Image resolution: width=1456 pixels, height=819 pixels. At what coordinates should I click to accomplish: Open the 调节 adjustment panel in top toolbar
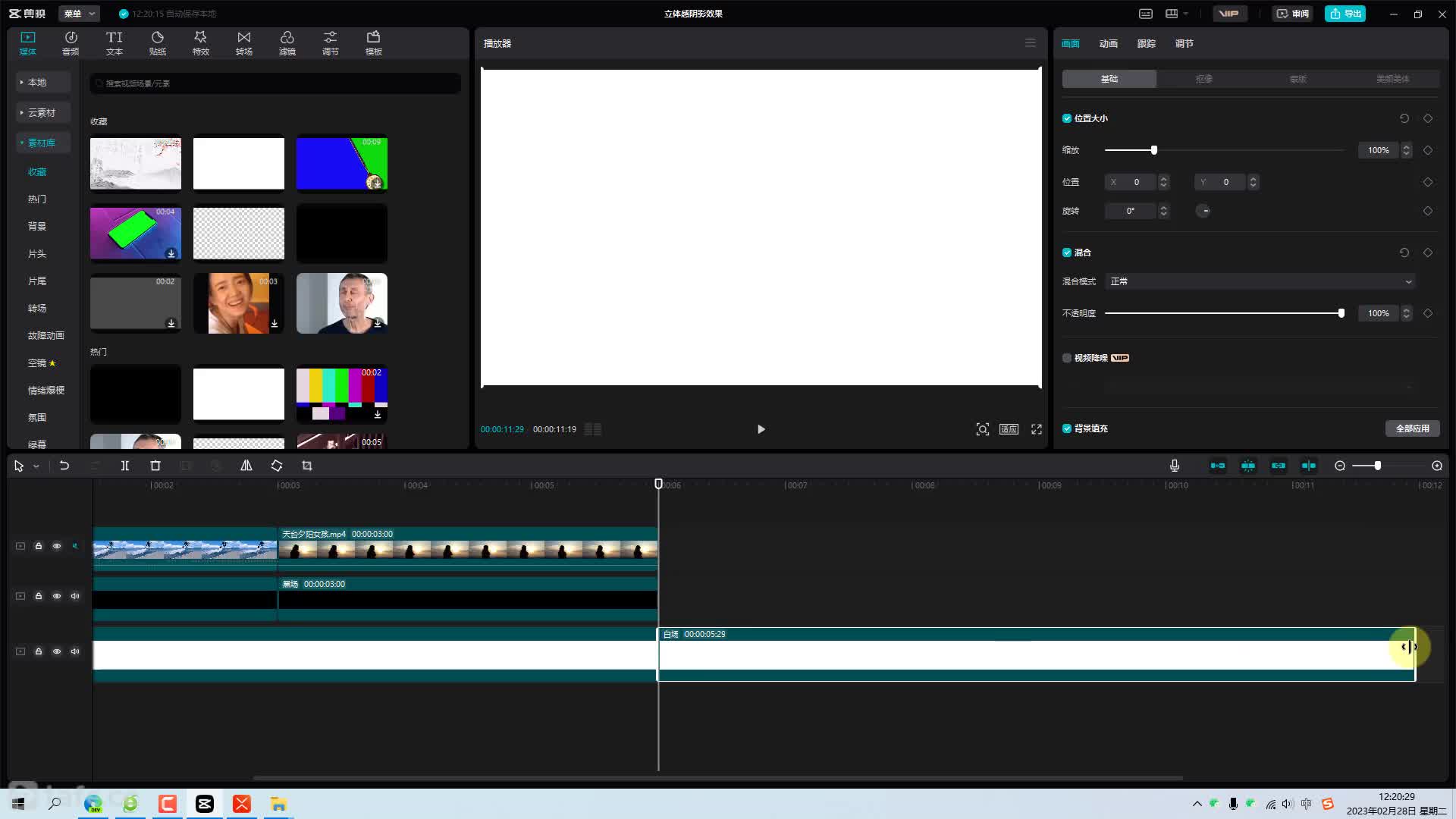(330, 43)
